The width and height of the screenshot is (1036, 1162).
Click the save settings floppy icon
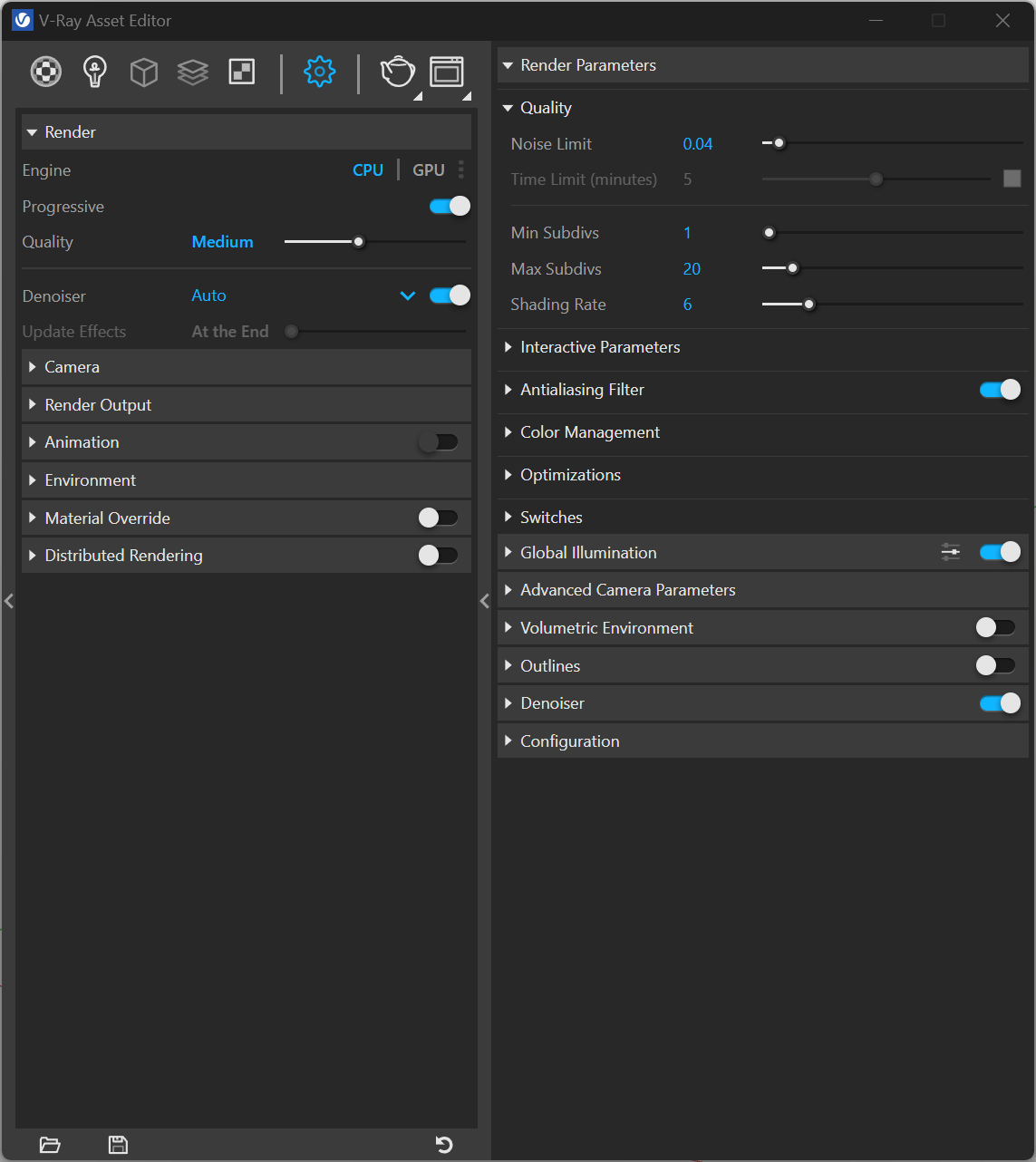[118, 1145]
